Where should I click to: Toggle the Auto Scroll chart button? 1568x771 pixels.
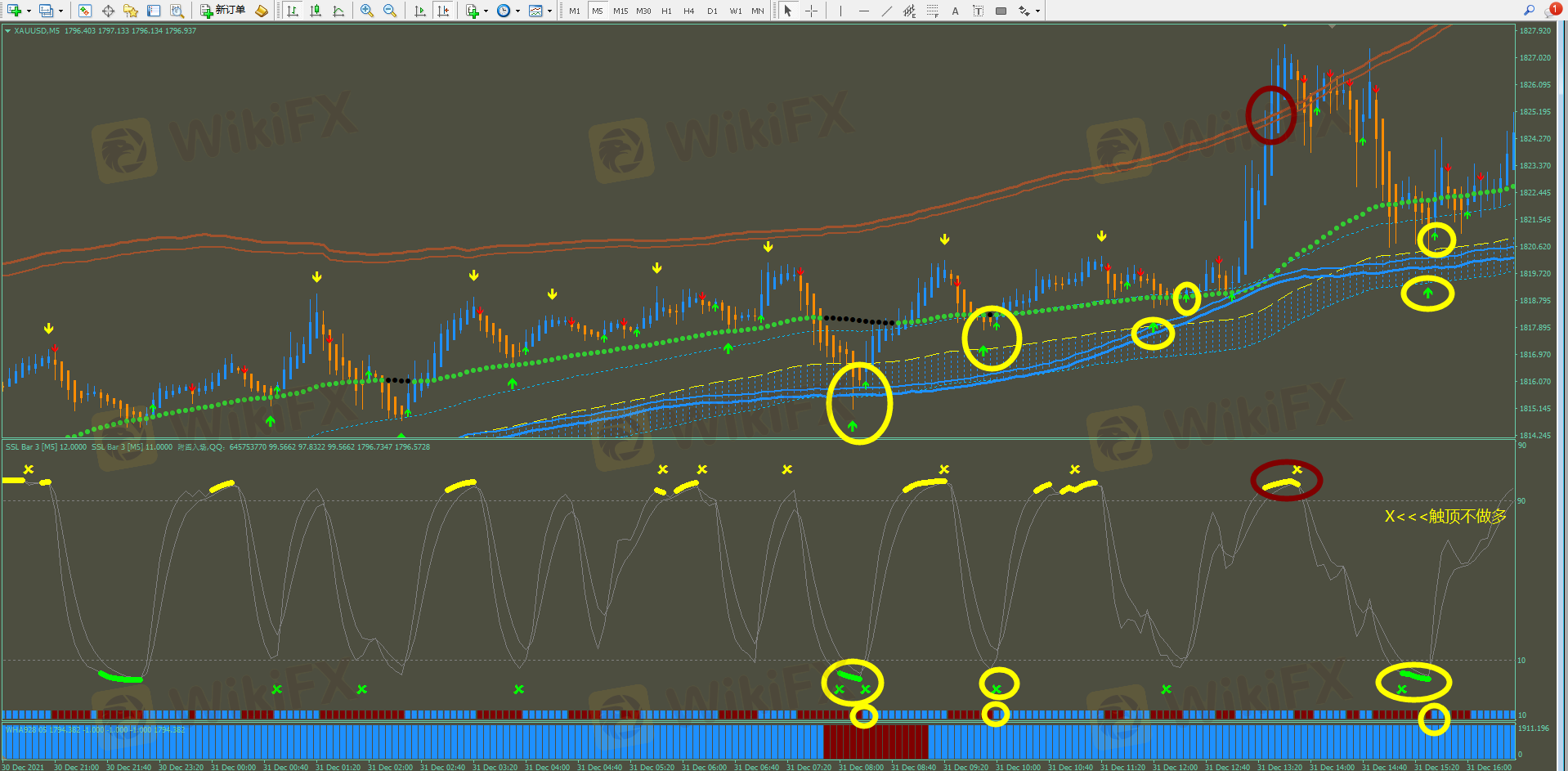pos(420,11)
